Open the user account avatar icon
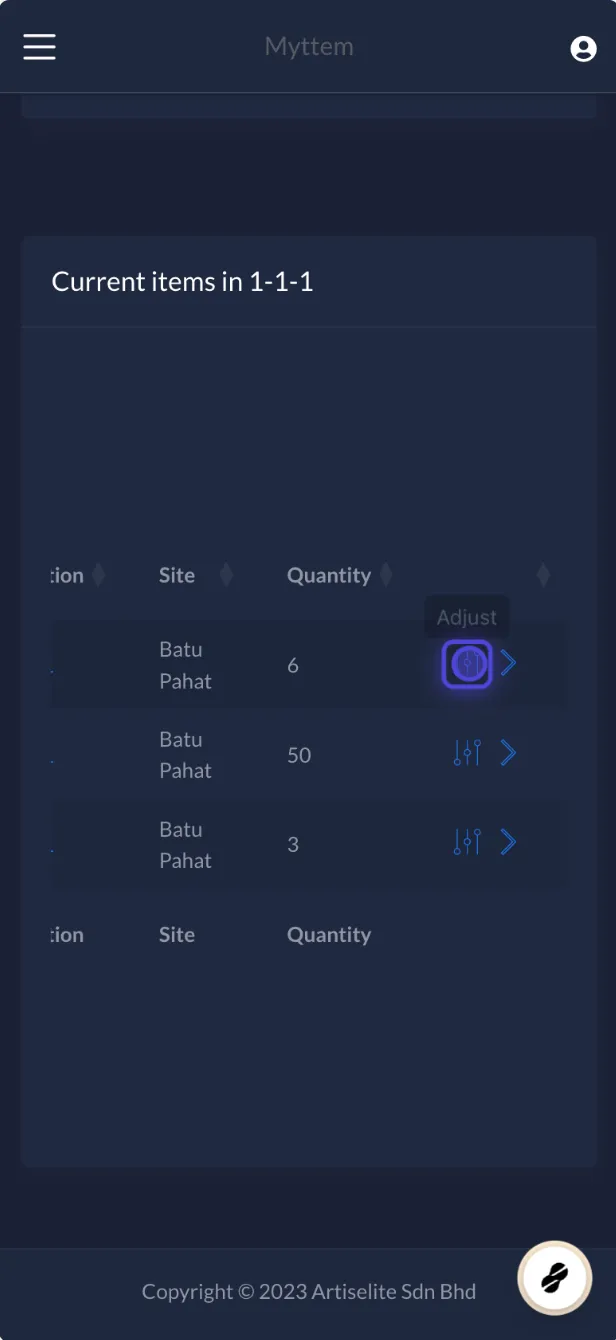 (583, 47)
